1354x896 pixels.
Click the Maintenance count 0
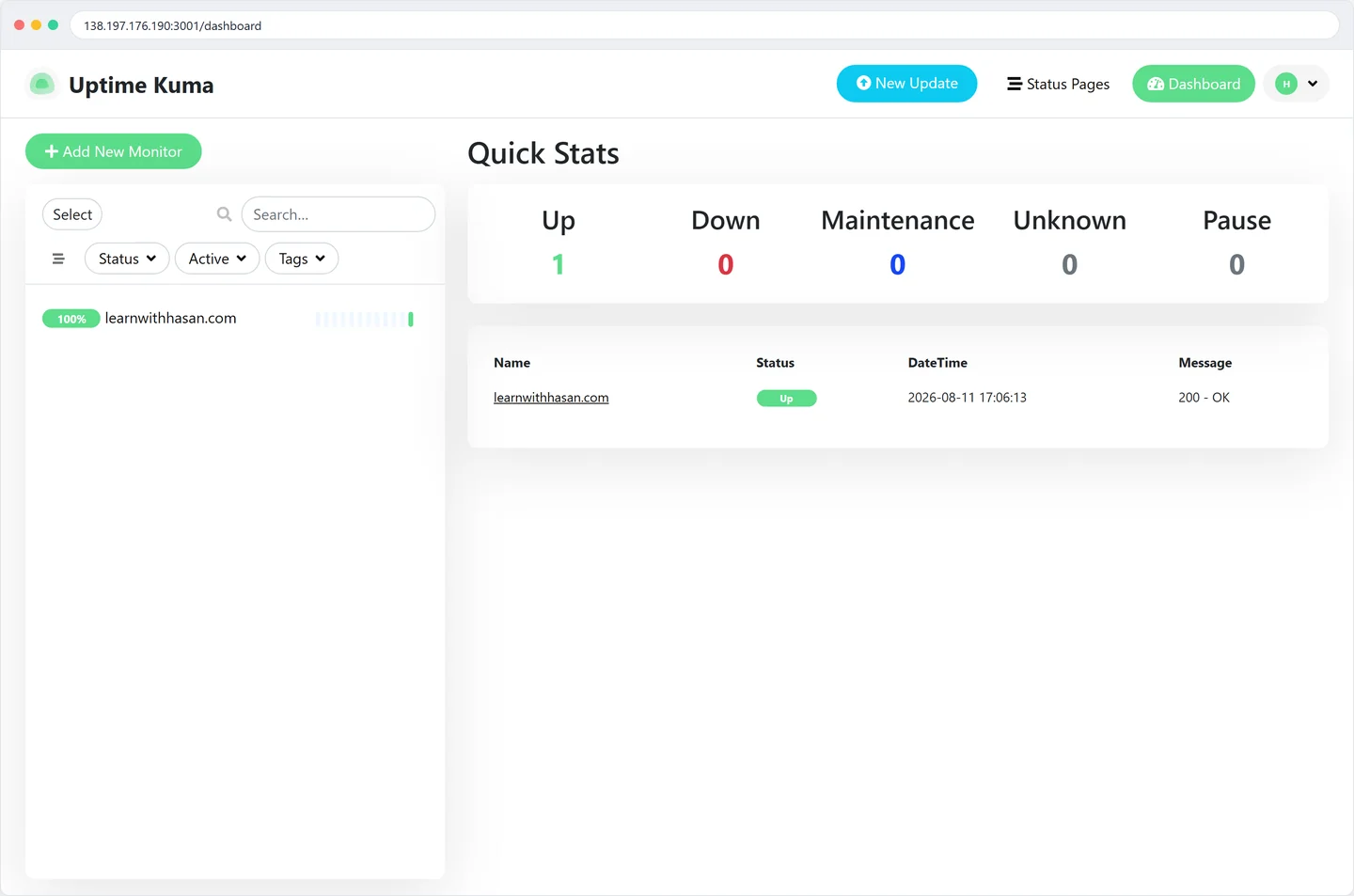[x=898, y=265]
